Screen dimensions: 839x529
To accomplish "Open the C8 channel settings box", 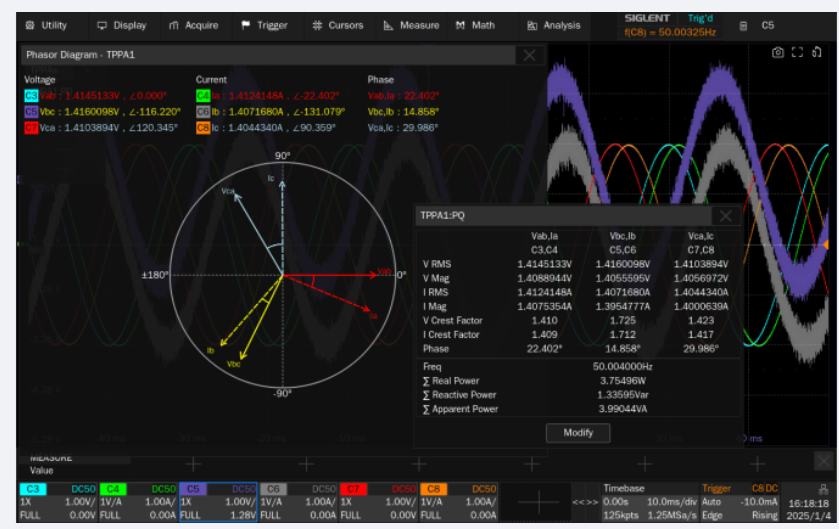I will (x=458, y=500).
